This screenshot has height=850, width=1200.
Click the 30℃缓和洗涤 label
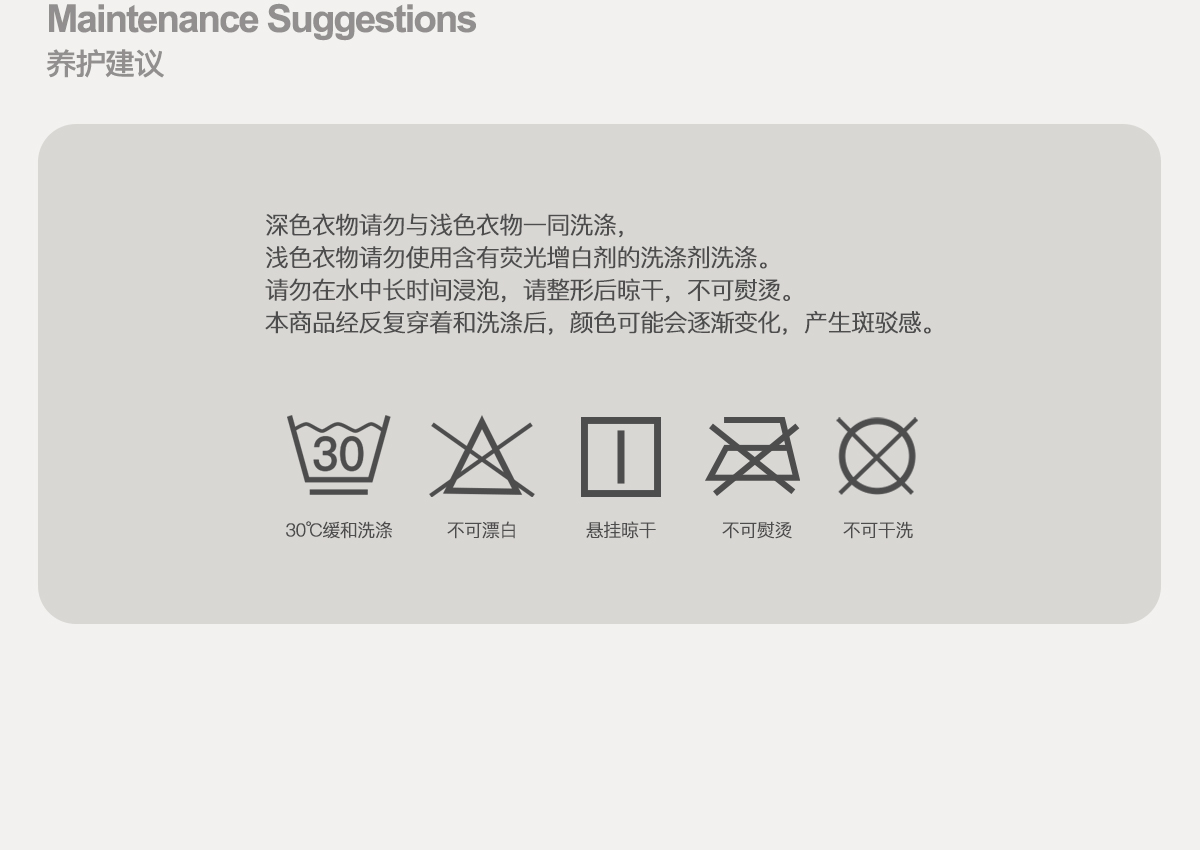point(339,530)
